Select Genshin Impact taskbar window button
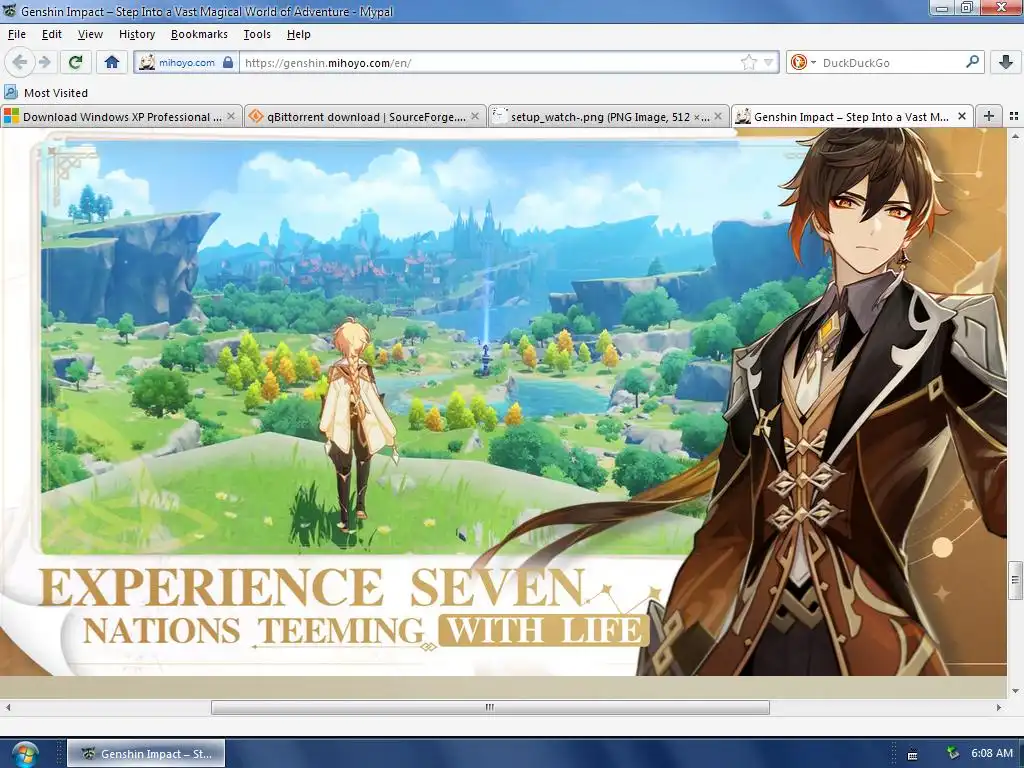The height and width of the screenshot is (768, 1024). (x=146, y=754)
